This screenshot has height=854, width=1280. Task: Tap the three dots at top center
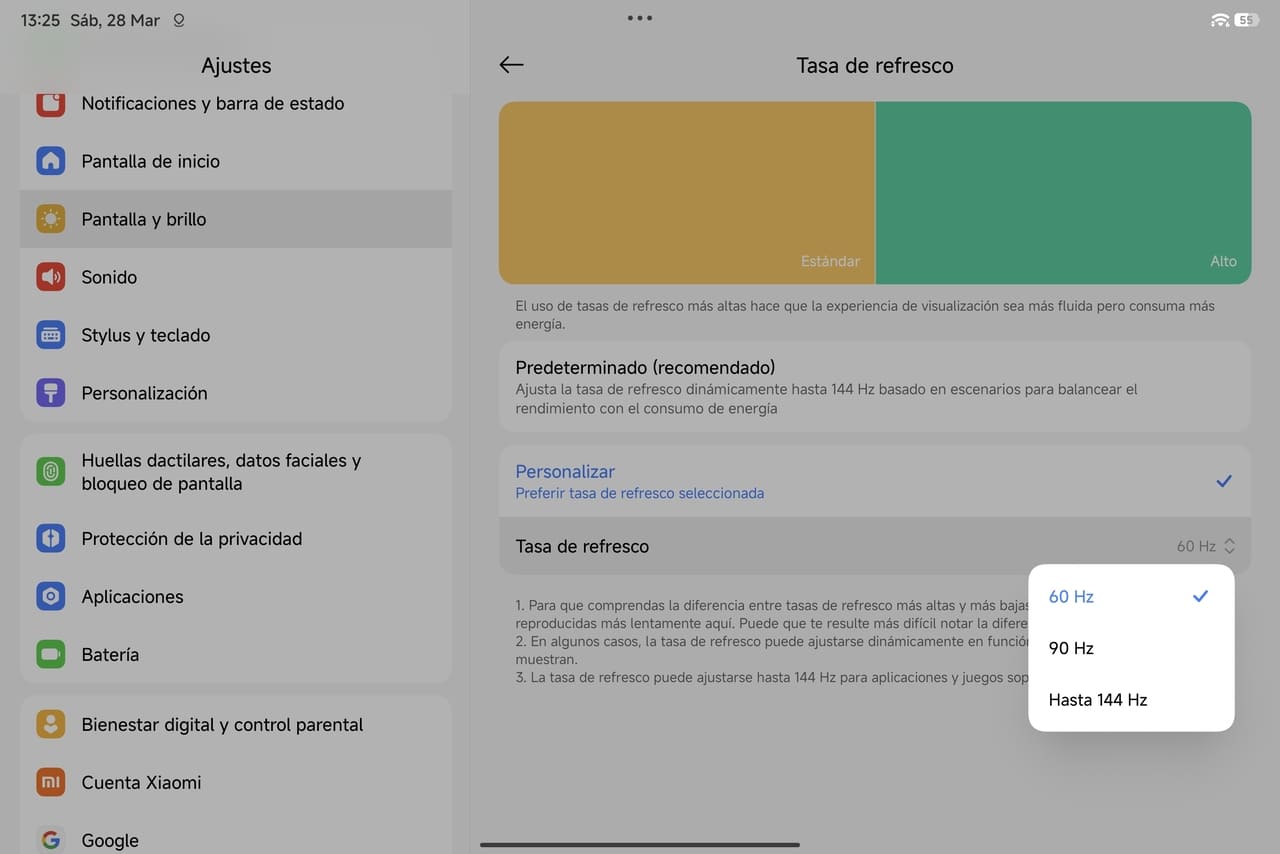tap(640, 18)
